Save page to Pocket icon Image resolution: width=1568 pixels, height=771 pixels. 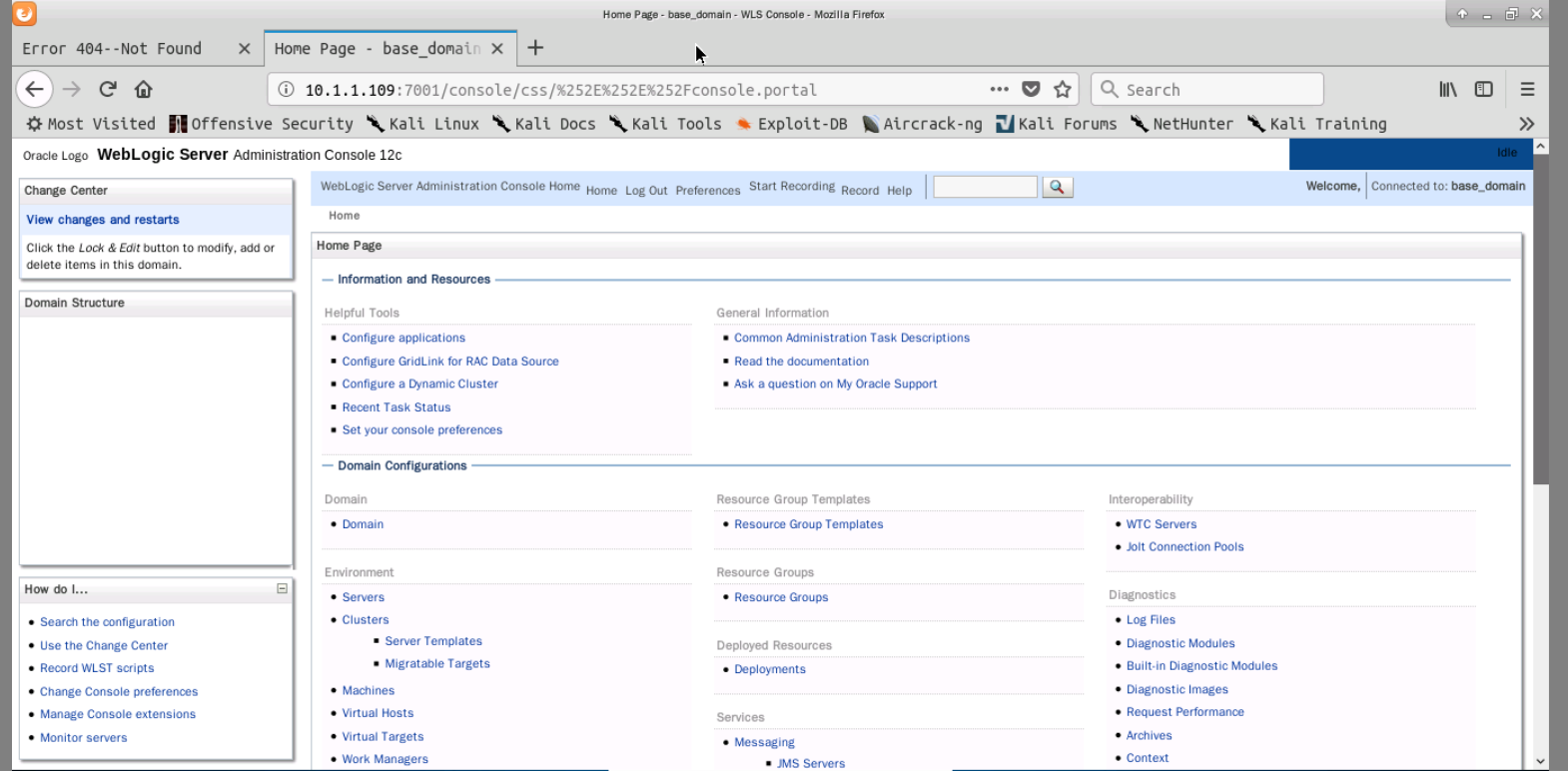coord(1031,89)
